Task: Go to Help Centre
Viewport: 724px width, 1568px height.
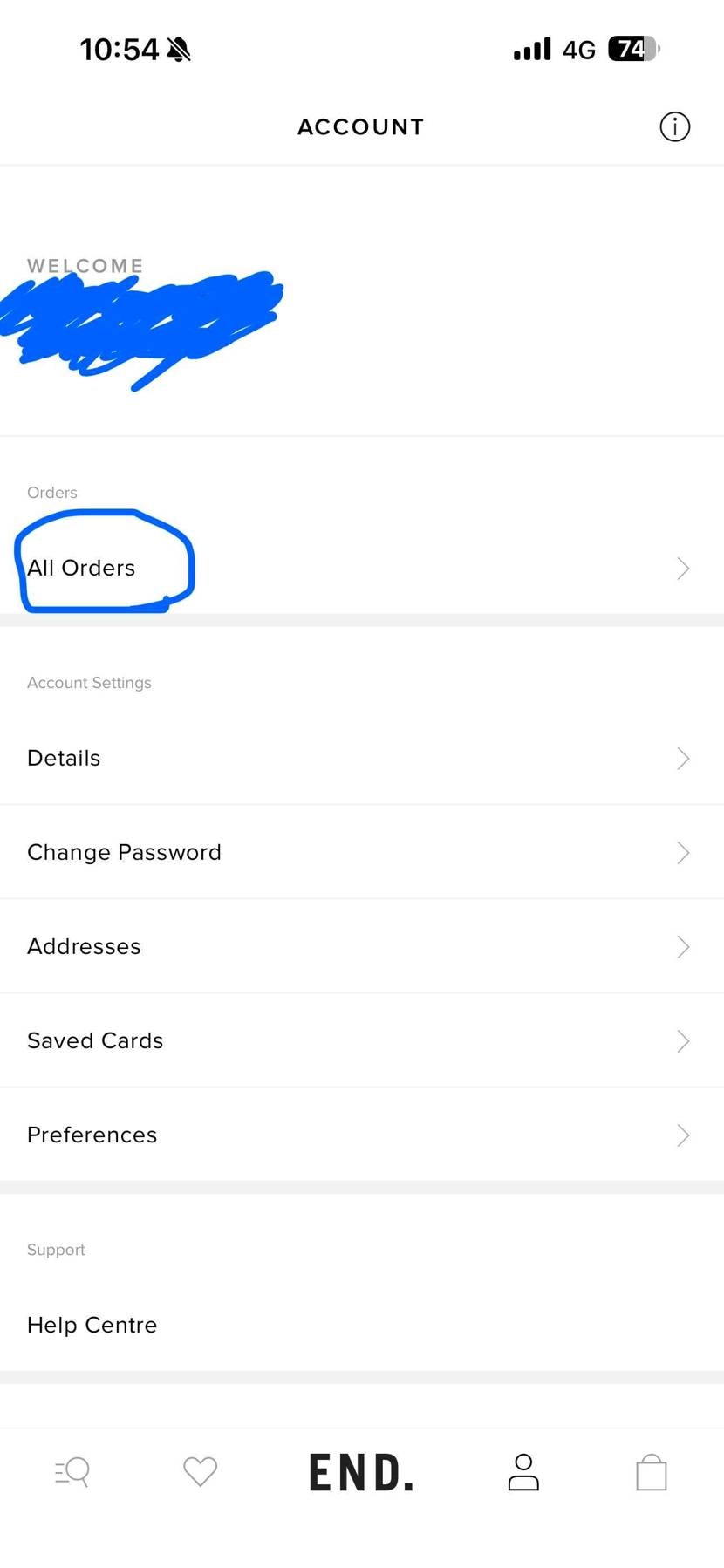Action: (x=92, y=1326)
